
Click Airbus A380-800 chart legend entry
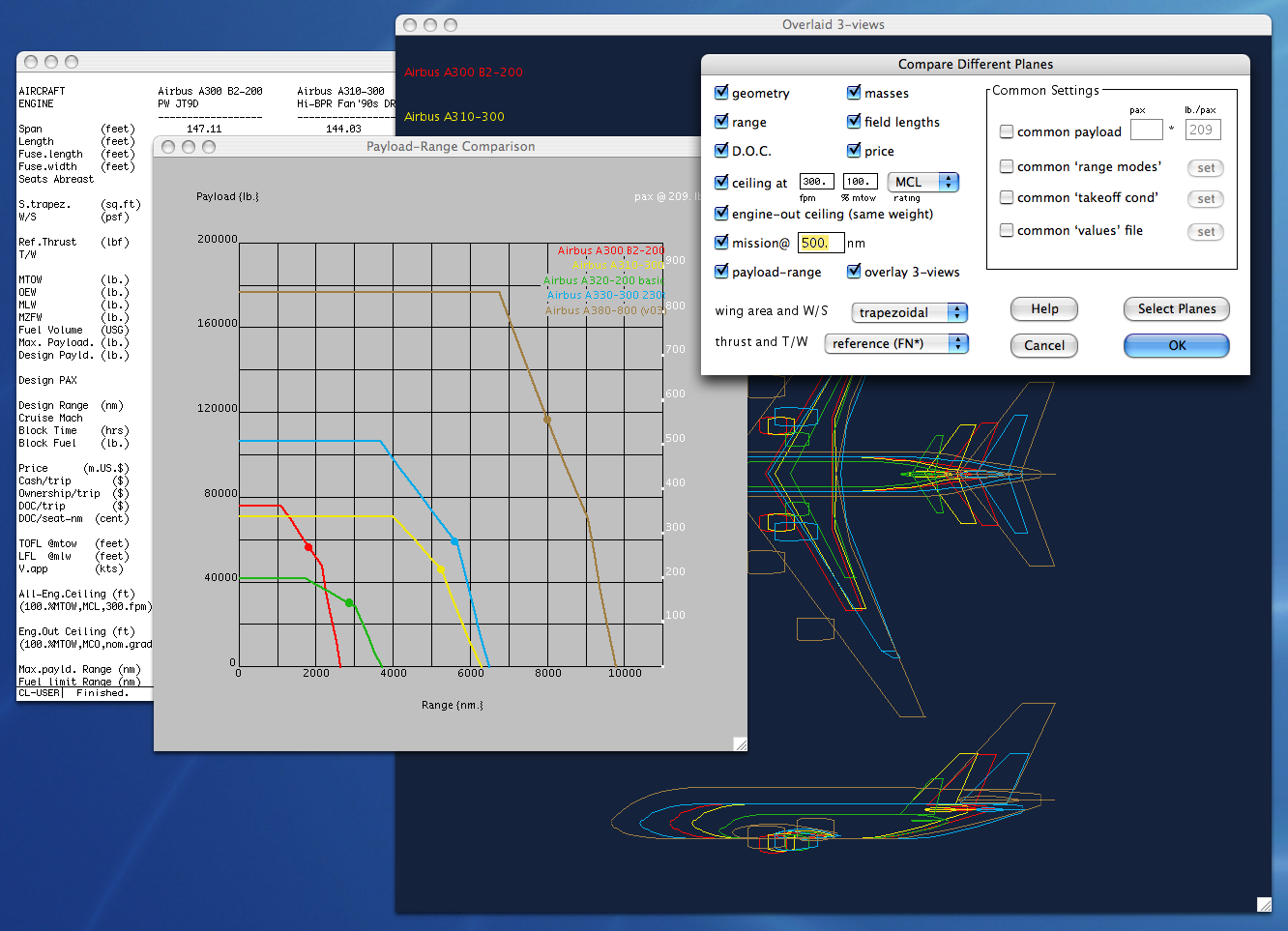[605, 310]
